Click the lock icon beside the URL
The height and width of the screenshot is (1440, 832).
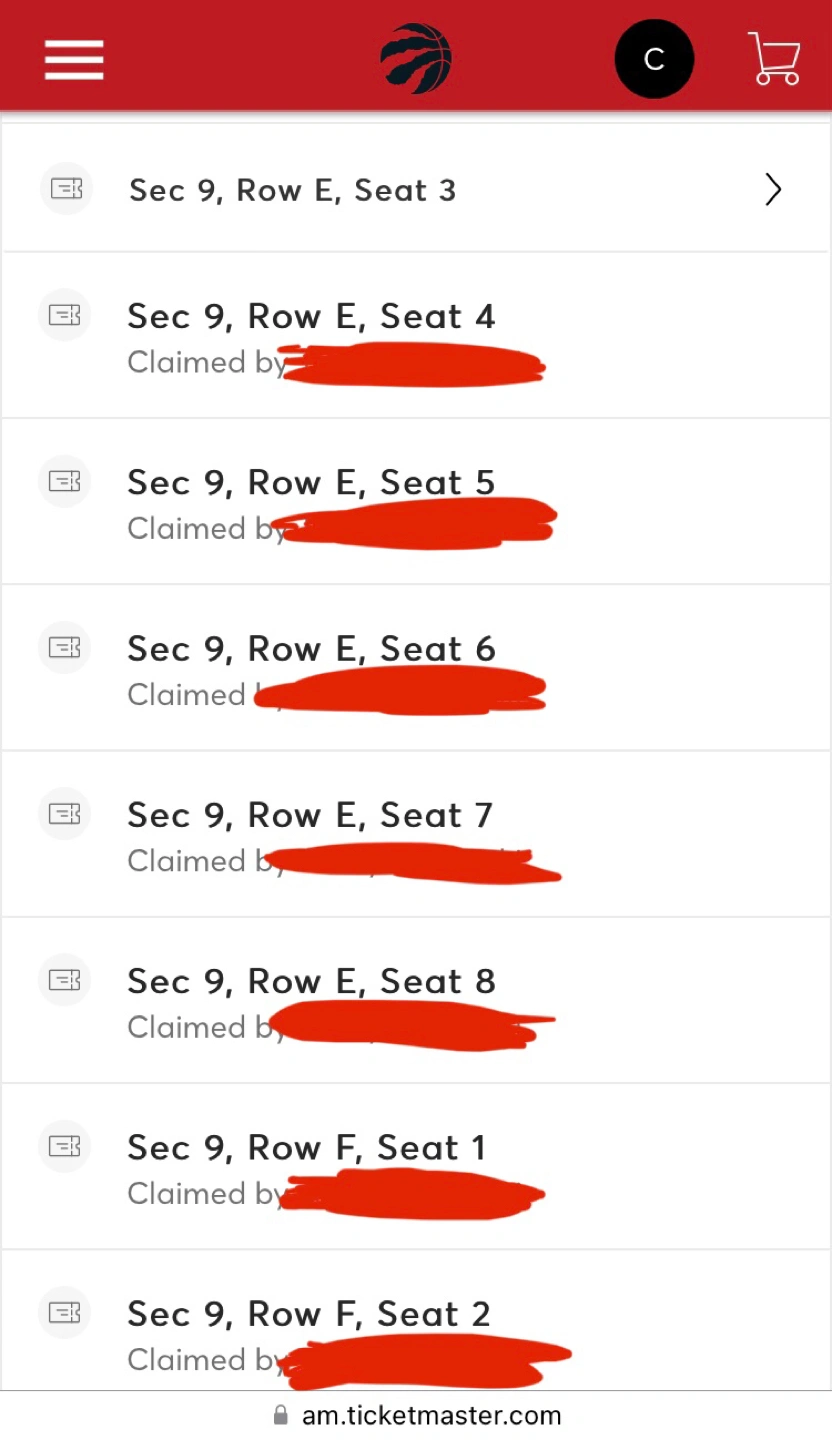click(x=280, y=1415)
